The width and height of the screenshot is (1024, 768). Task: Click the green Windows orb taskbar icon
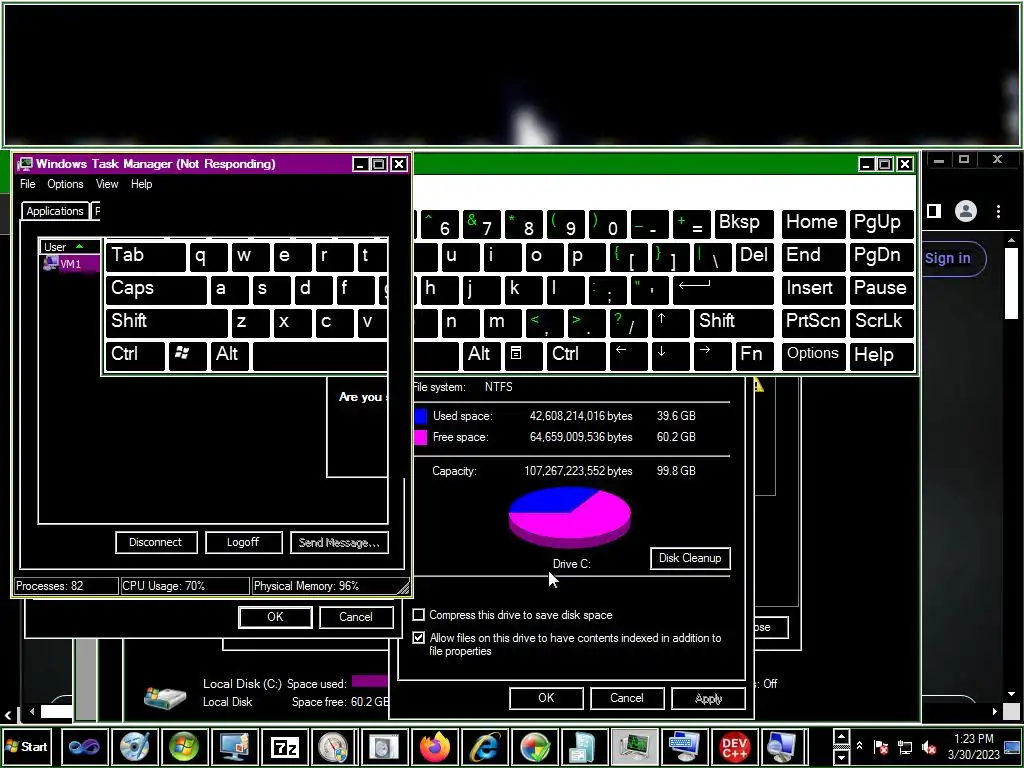pos(184,746)
